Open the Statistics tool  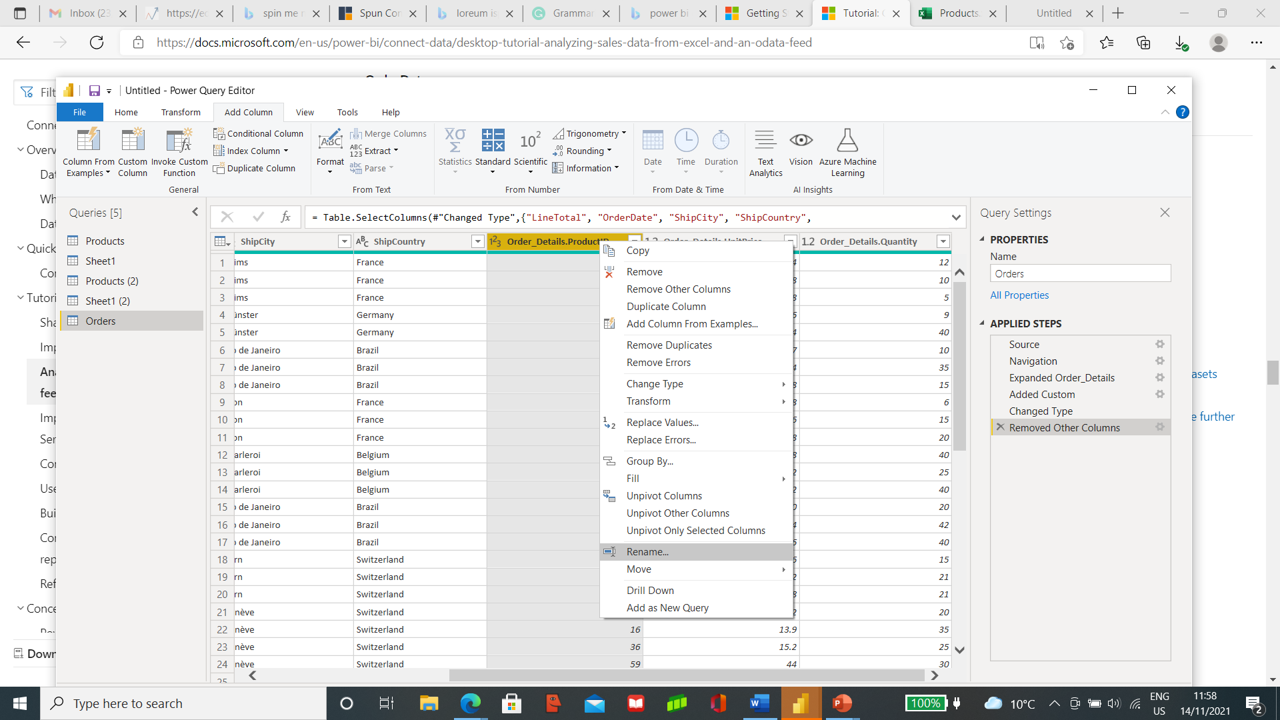coord(455,150)
